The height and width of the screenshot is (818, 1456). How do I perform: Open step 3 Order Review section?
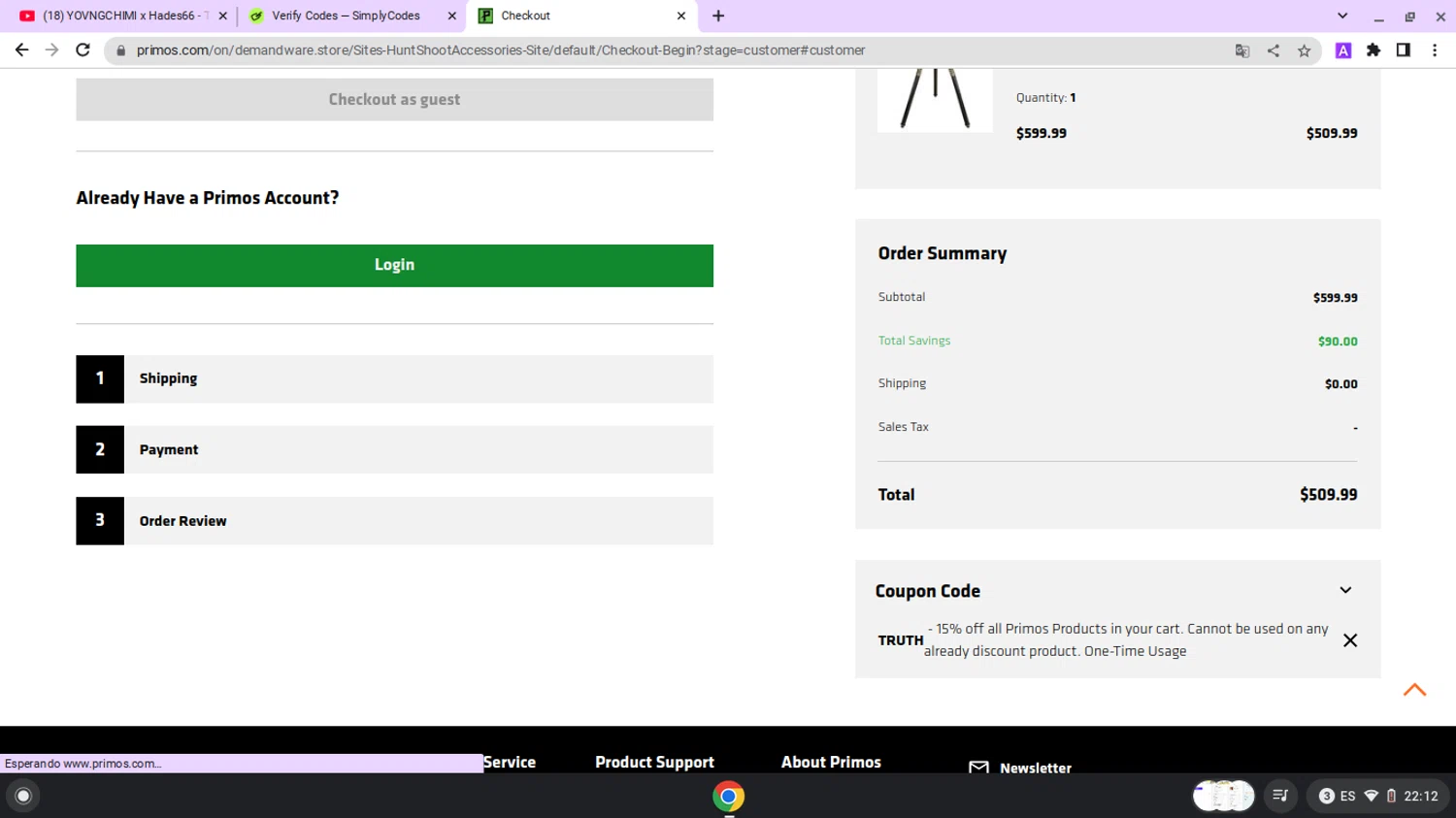point(394,521)
